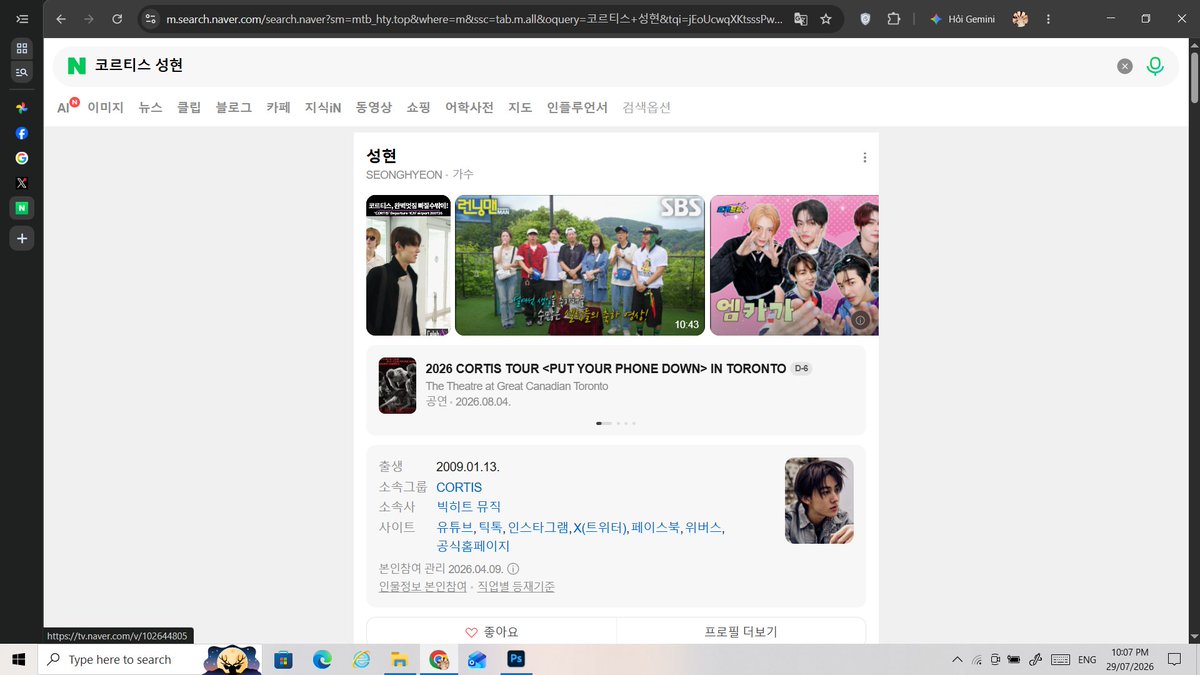Switch to the X pinned tab
This screenshot has width=1200, height=675.
(22, 183)
